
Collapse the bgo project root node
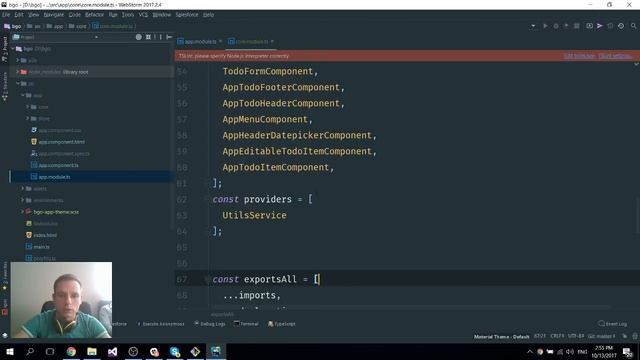click(13, 49)
